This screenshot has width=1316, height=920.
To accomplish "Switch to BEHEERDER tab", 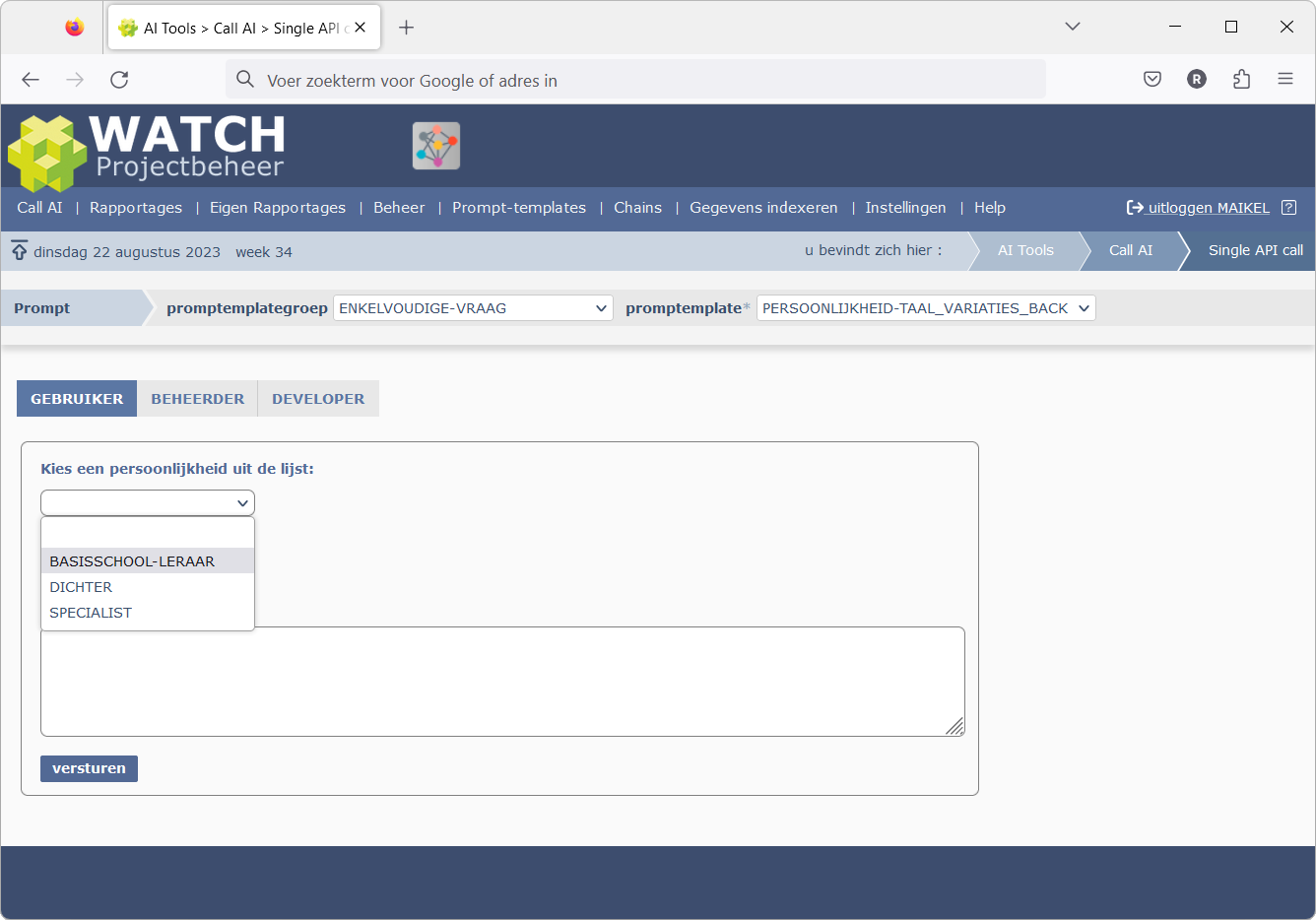I will pyautogui.click(x=197, y=399).
